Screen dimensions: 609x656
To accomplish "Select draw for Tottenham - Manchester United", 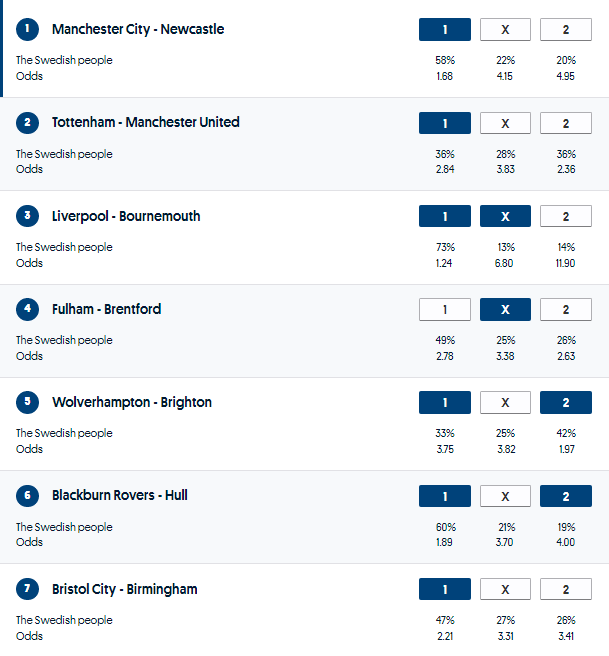I will tap(505, 123).
